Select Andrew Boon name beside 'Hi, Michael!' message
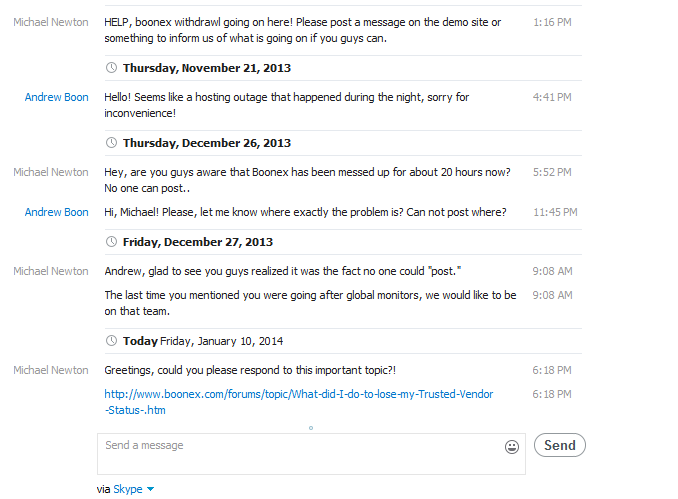Viewport: 678px width, 499px height. pos(56,212)
